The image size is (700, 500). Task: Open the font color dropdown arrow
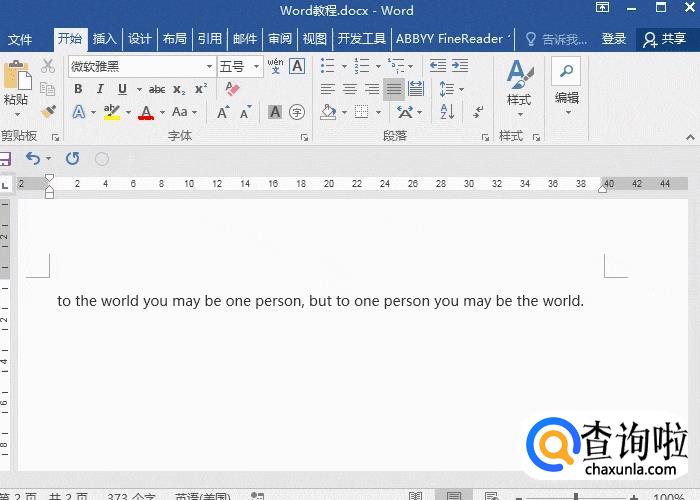coord(162,112)
